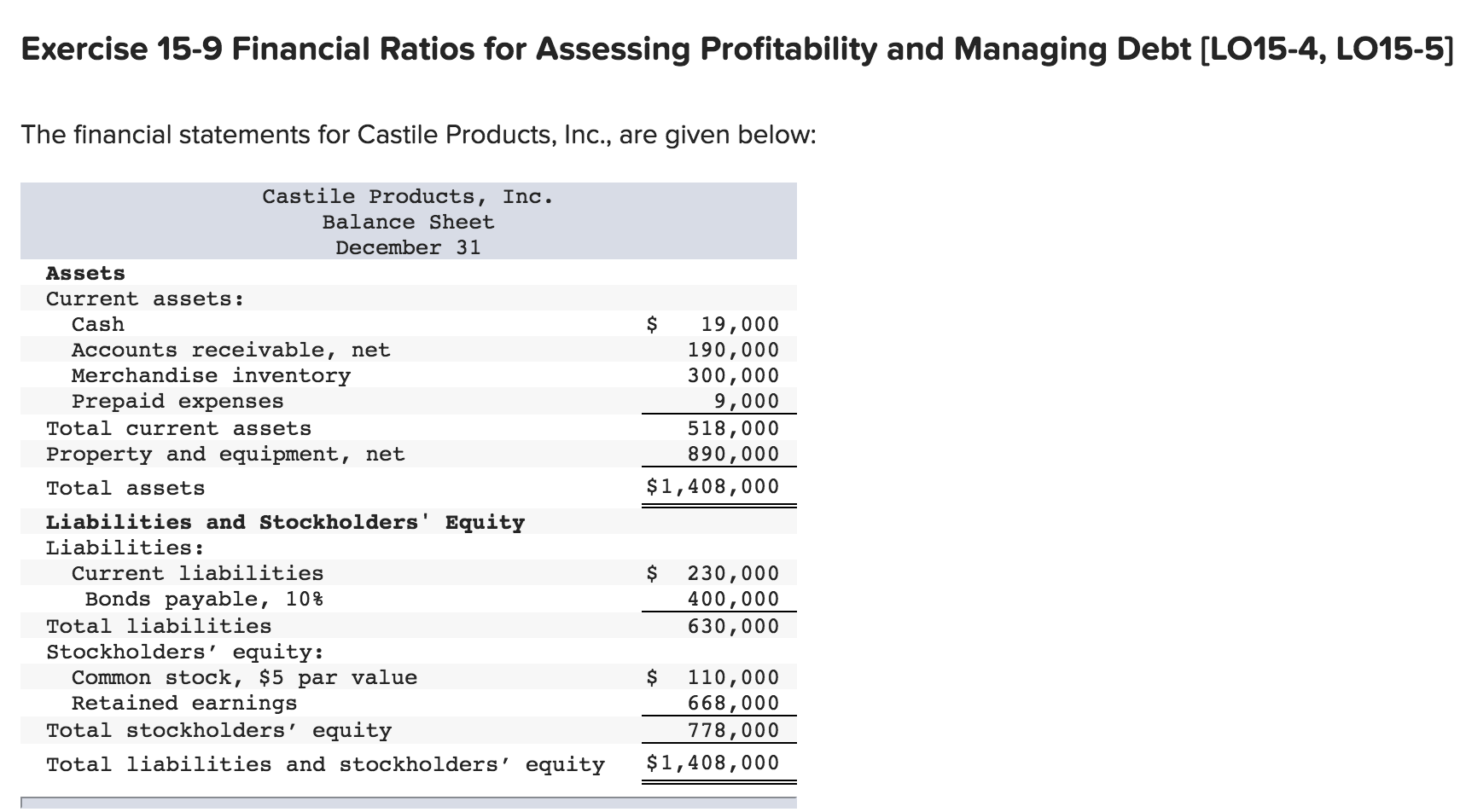Select the Castile Products, Inc. header
1466x812 pixels.
click(x=407, y=196)
